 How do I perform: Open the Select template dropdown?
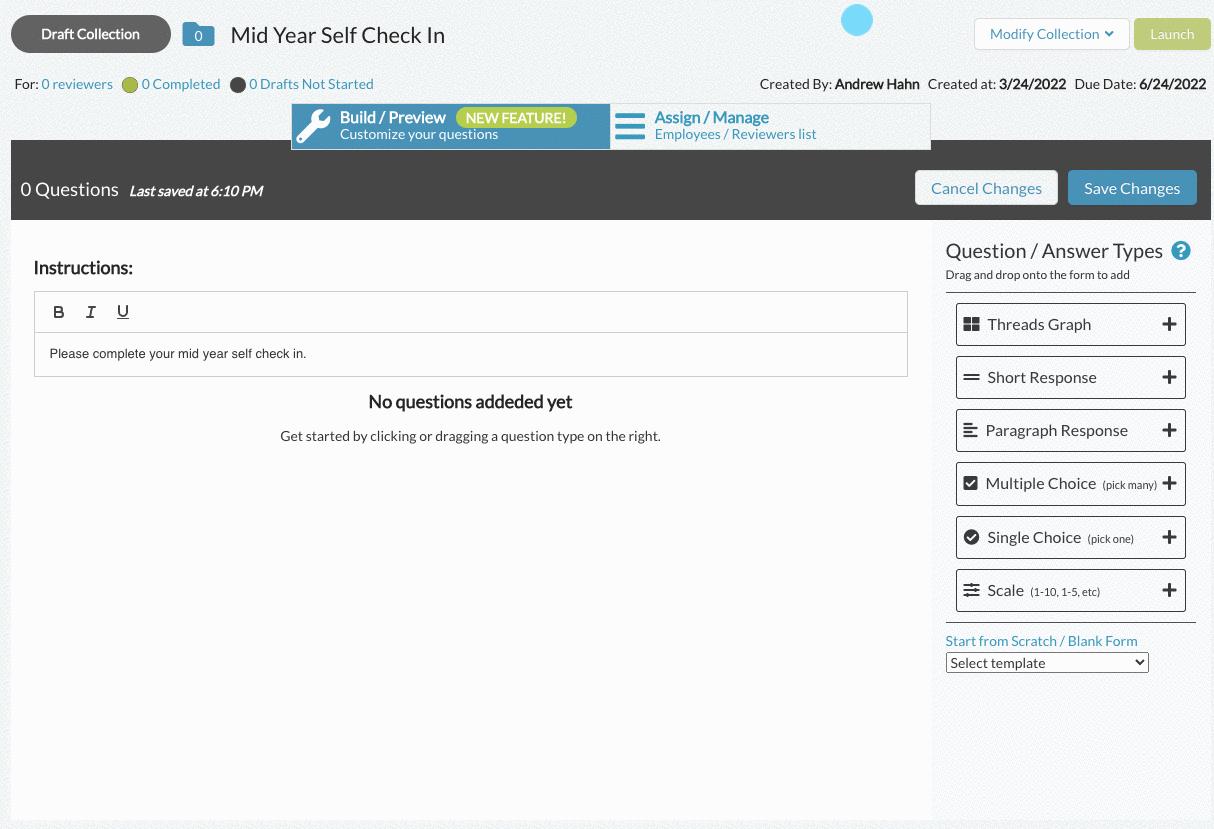point(1047,663)
